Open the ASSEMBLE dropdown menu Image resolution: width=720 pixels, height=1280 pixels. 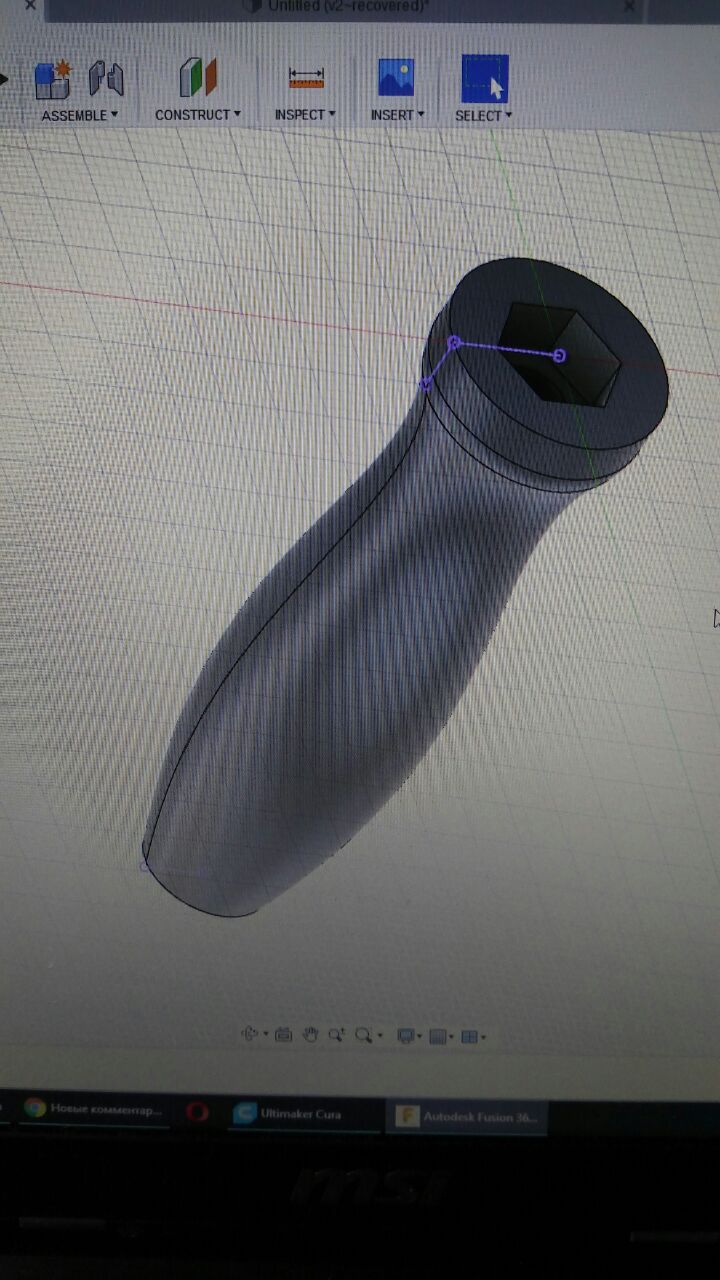[x=80, y=116]
